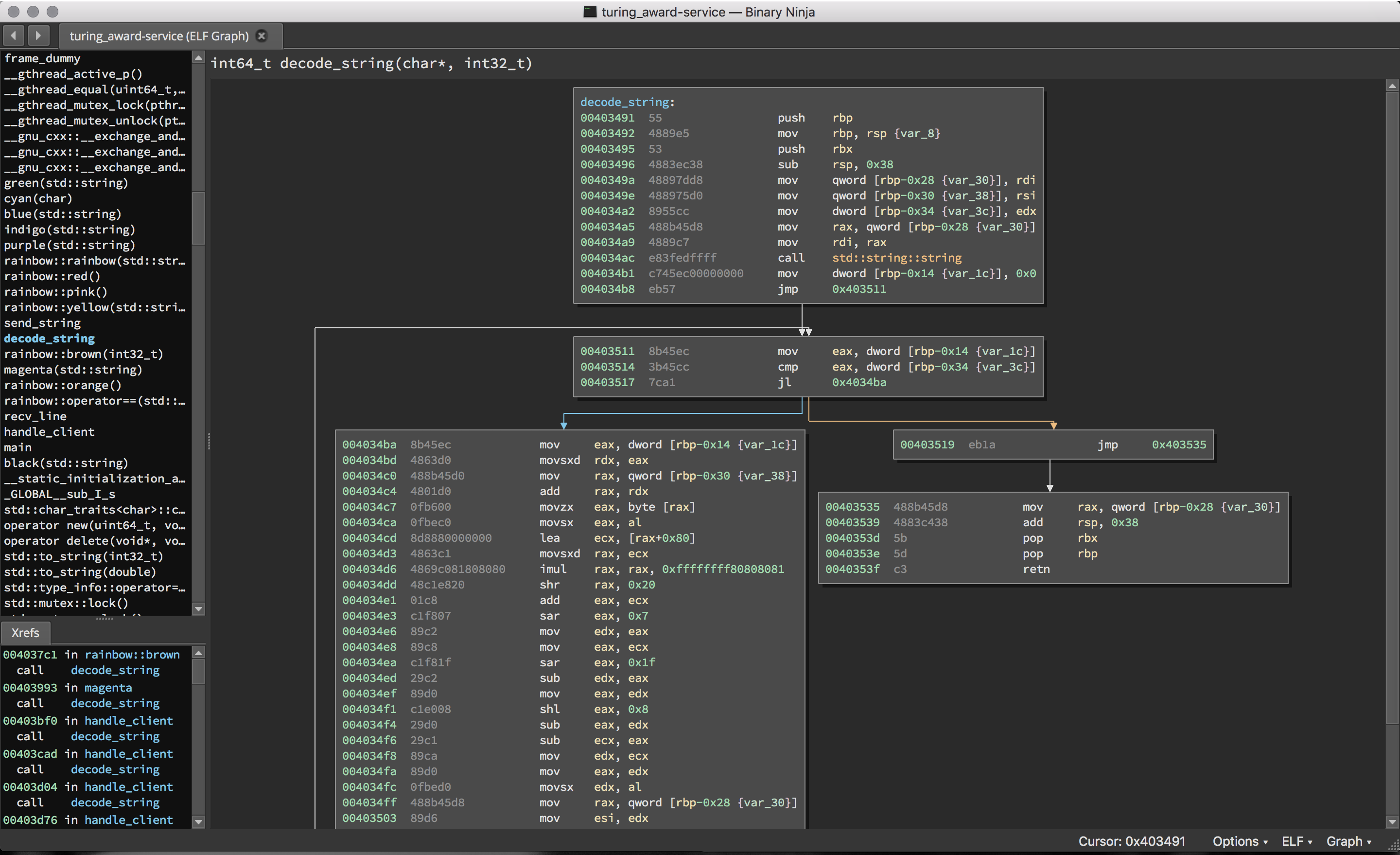Follow std::string::string call target
The height and width of the screenshot is (855, 1400).
896,258
